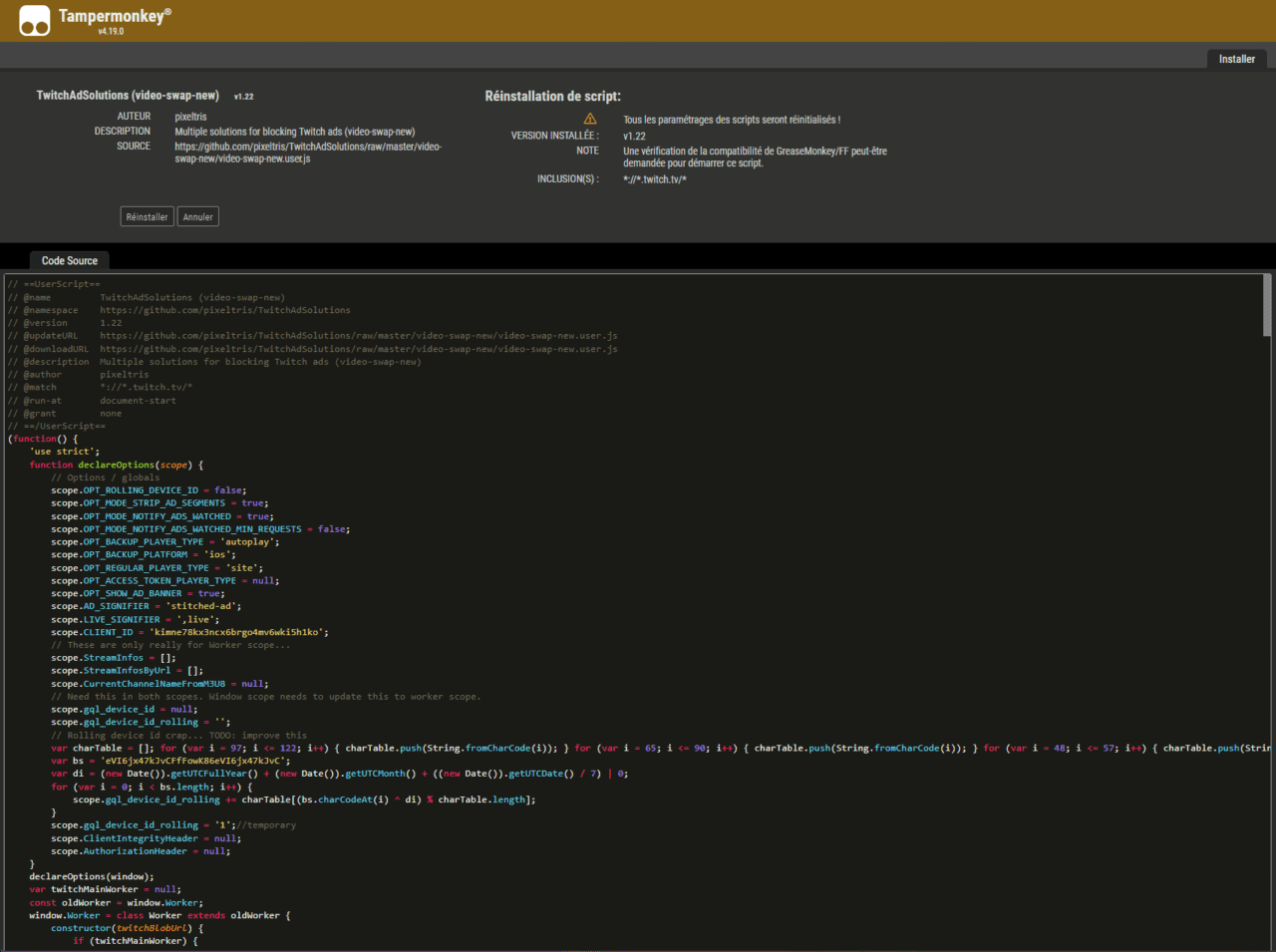Click the script description text in header
The image size is (1276, 952).
click(x=295, y=132)
